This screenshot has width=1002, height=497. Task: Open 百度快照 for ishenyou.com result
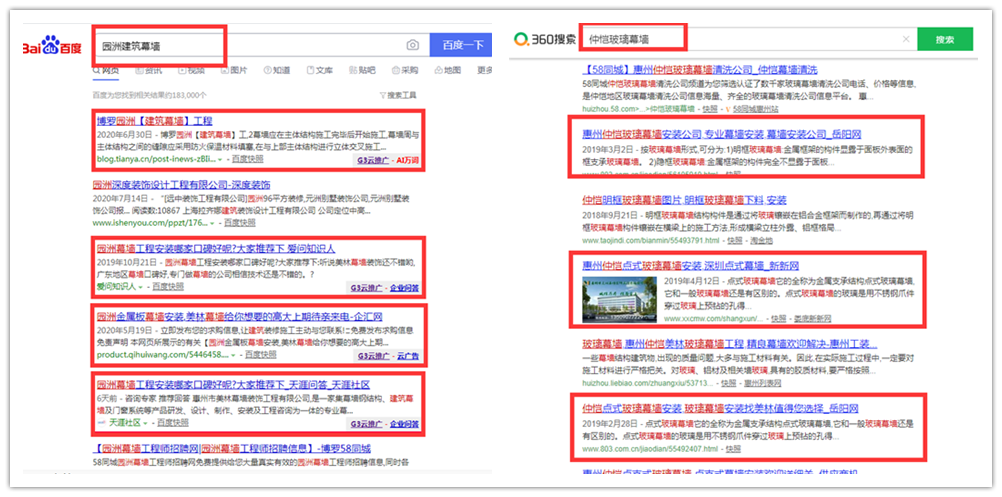coord(240,223)
